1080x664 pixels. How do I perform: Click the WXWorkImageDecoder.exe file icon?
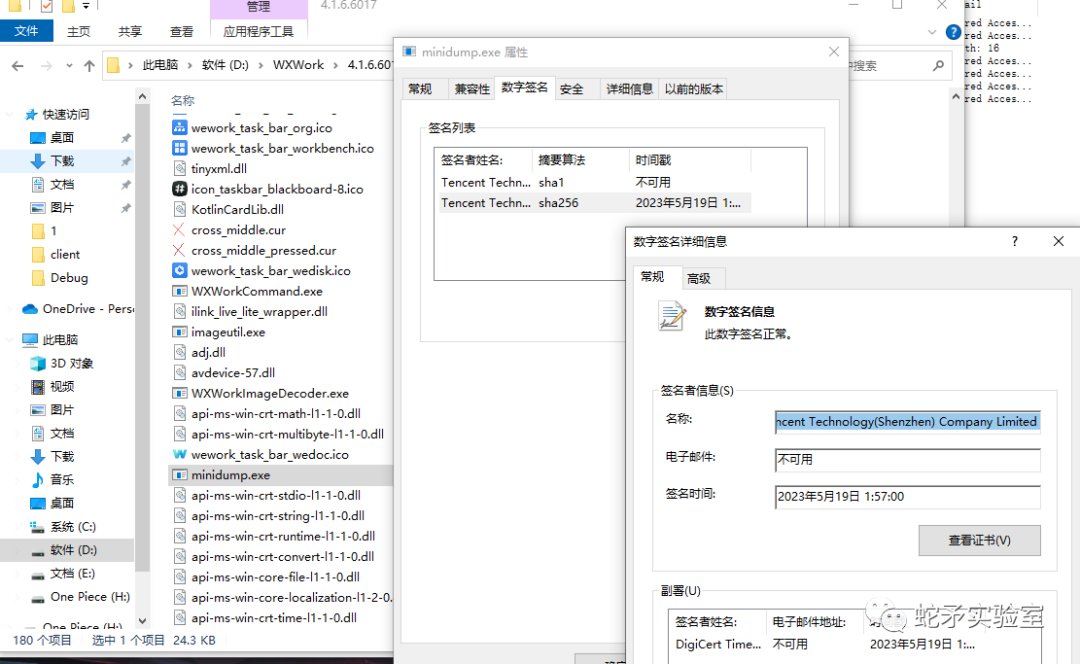tap(179, 393)
